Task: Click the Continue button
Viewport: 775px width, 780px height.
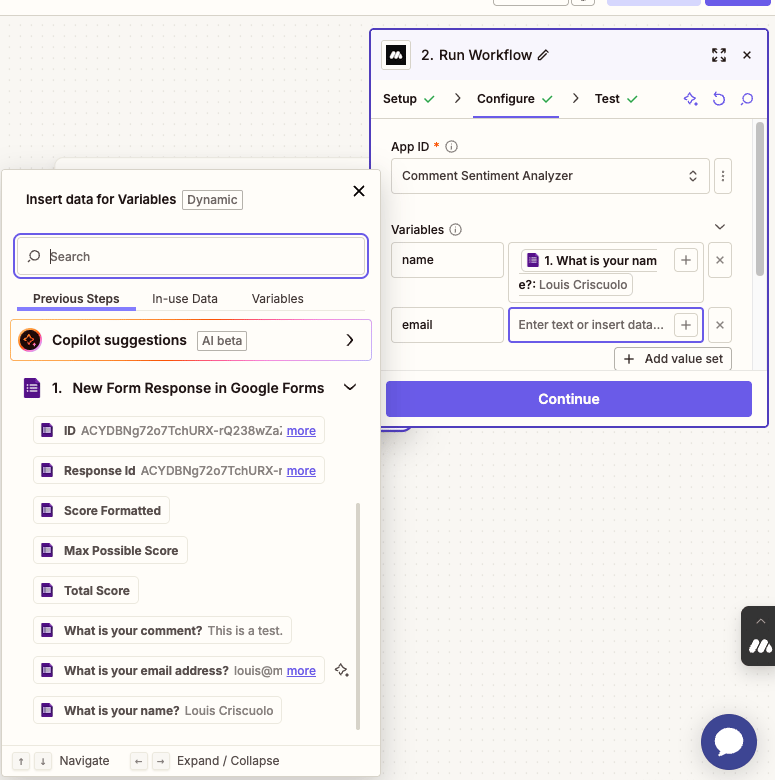Action: pyautogui.click(x=569, y=399)
